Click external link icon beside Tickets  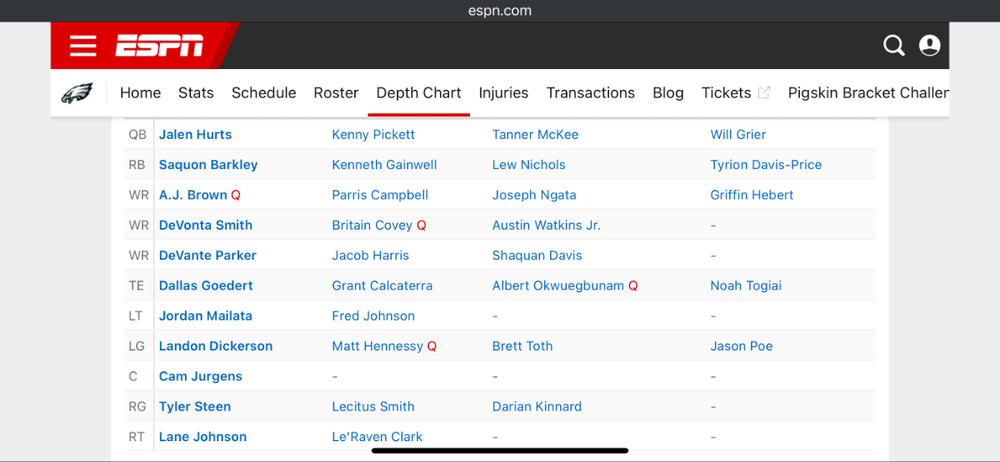764,93
